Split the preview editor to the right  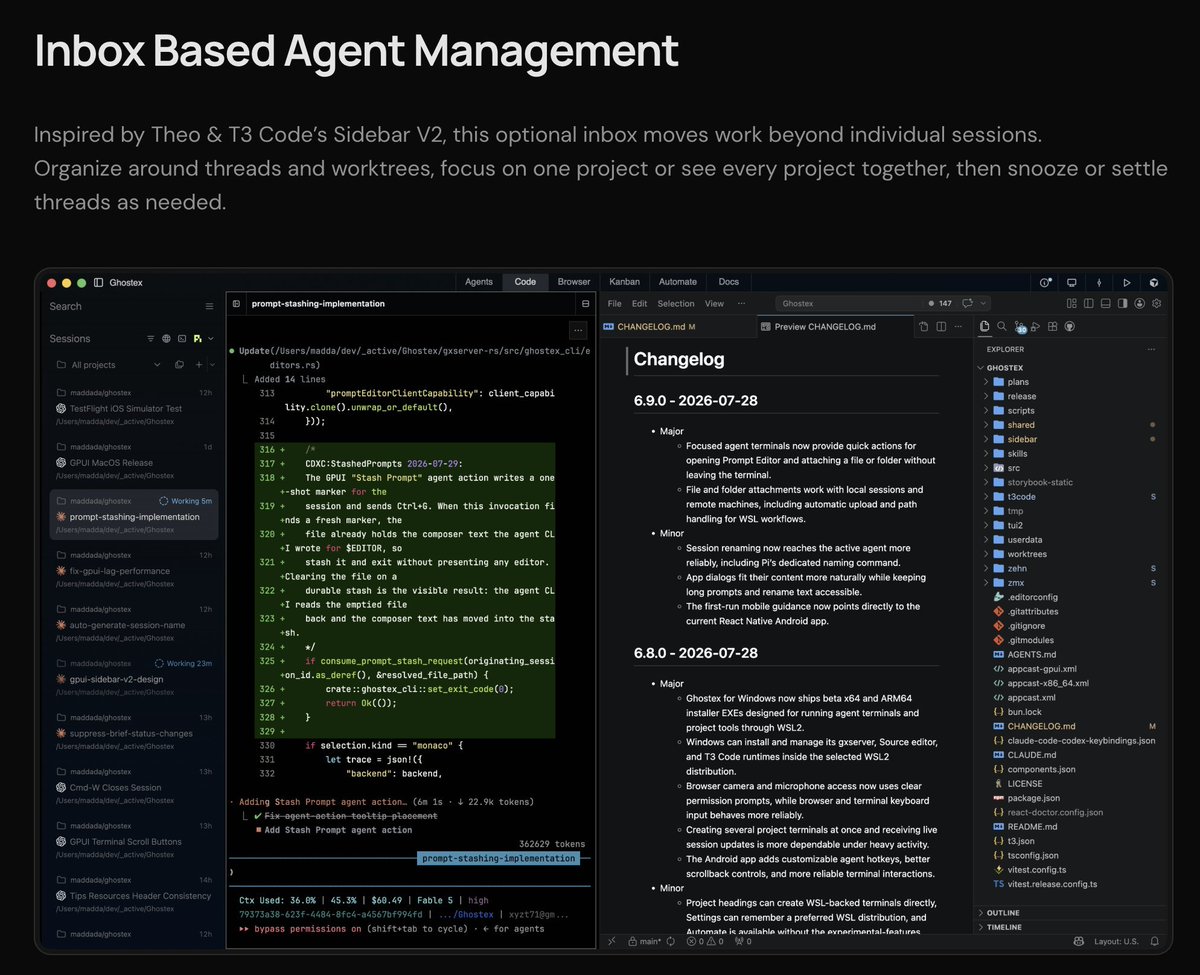click(x=941, y=327)
